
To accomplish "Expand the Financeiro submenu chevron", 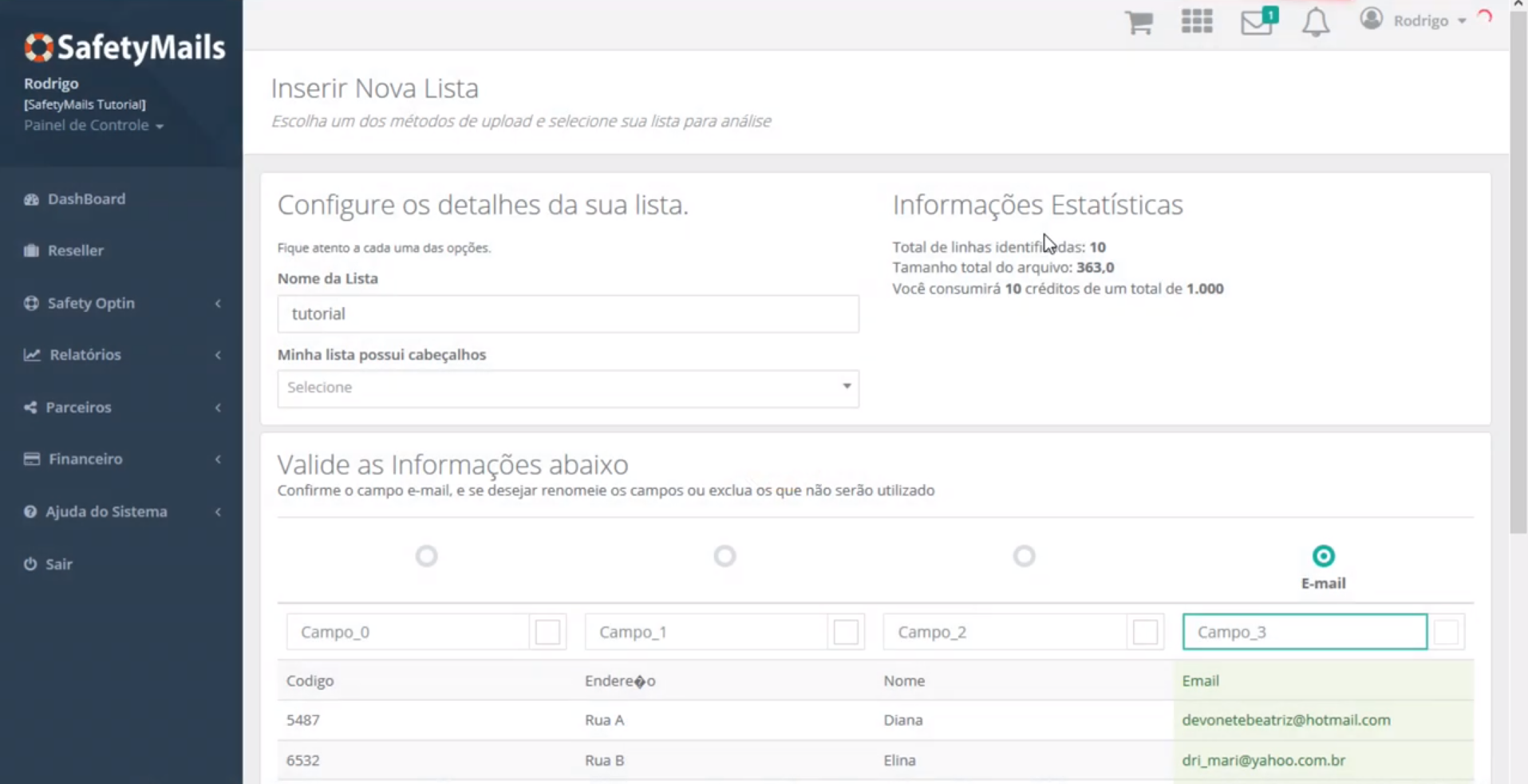I will 218,459.
